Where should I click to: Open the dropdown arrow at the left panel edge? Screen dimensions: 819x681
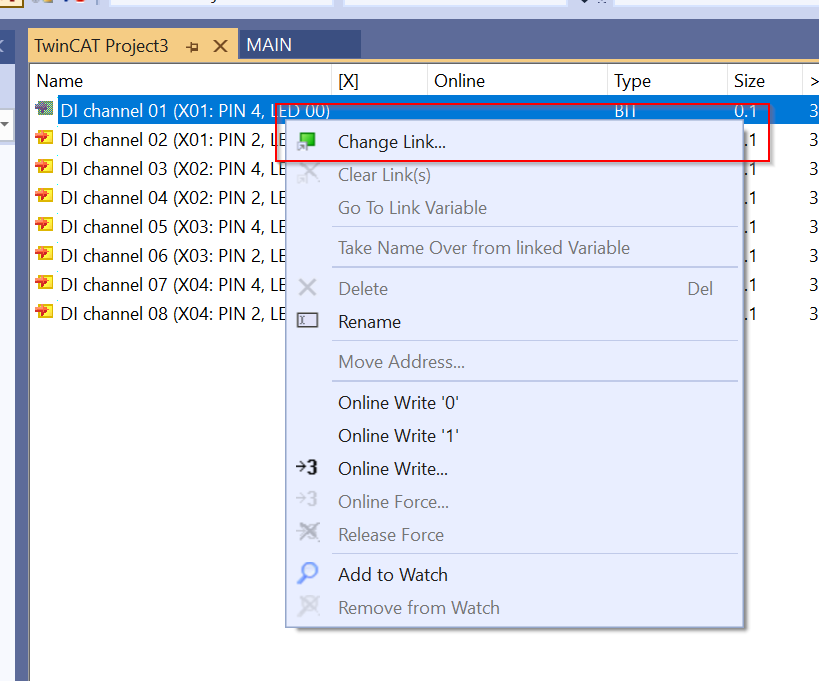click(5, 124)
